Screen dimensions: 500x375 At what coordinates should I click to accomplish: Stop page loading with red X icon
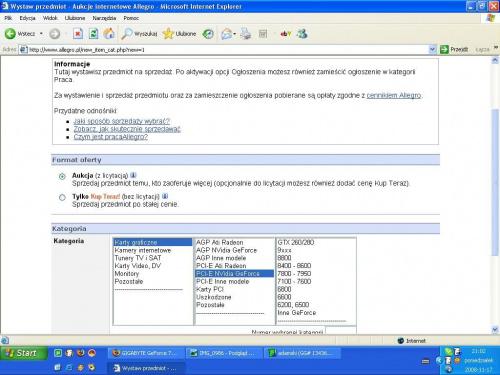coord(78,33)
